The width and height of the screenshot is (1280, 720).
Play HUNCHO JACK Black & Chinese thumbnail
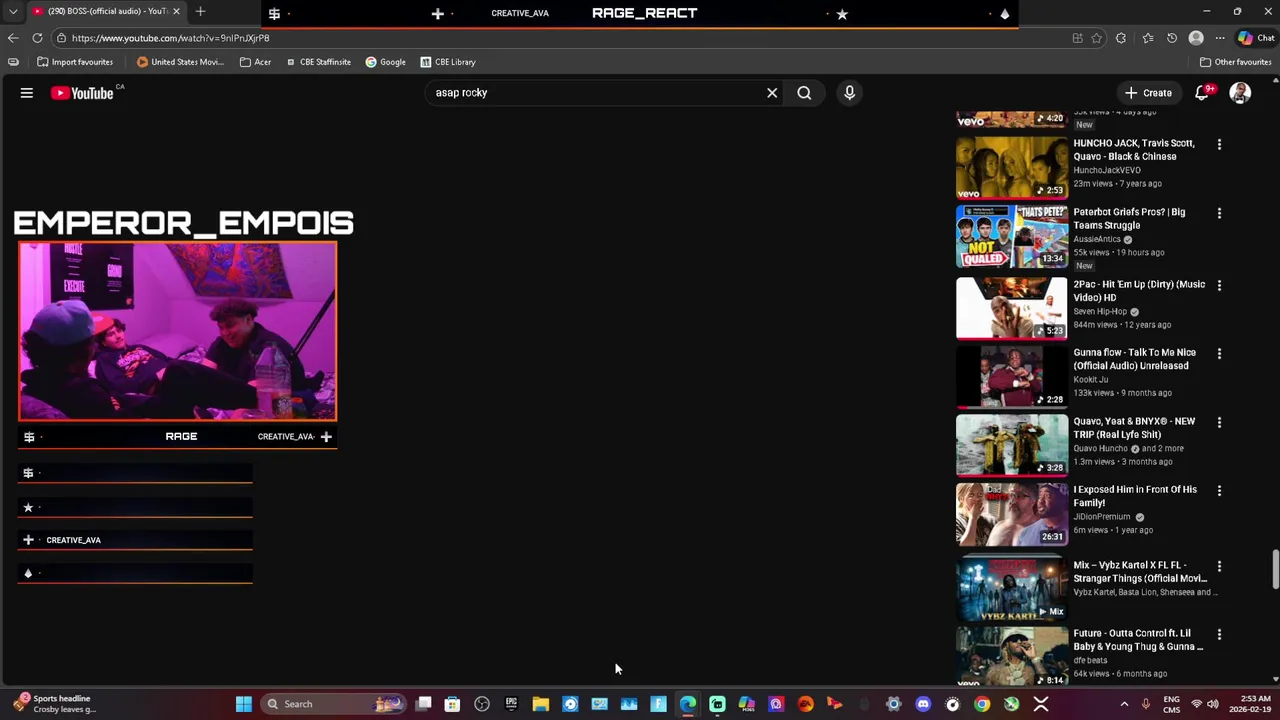pos(1012,168)
